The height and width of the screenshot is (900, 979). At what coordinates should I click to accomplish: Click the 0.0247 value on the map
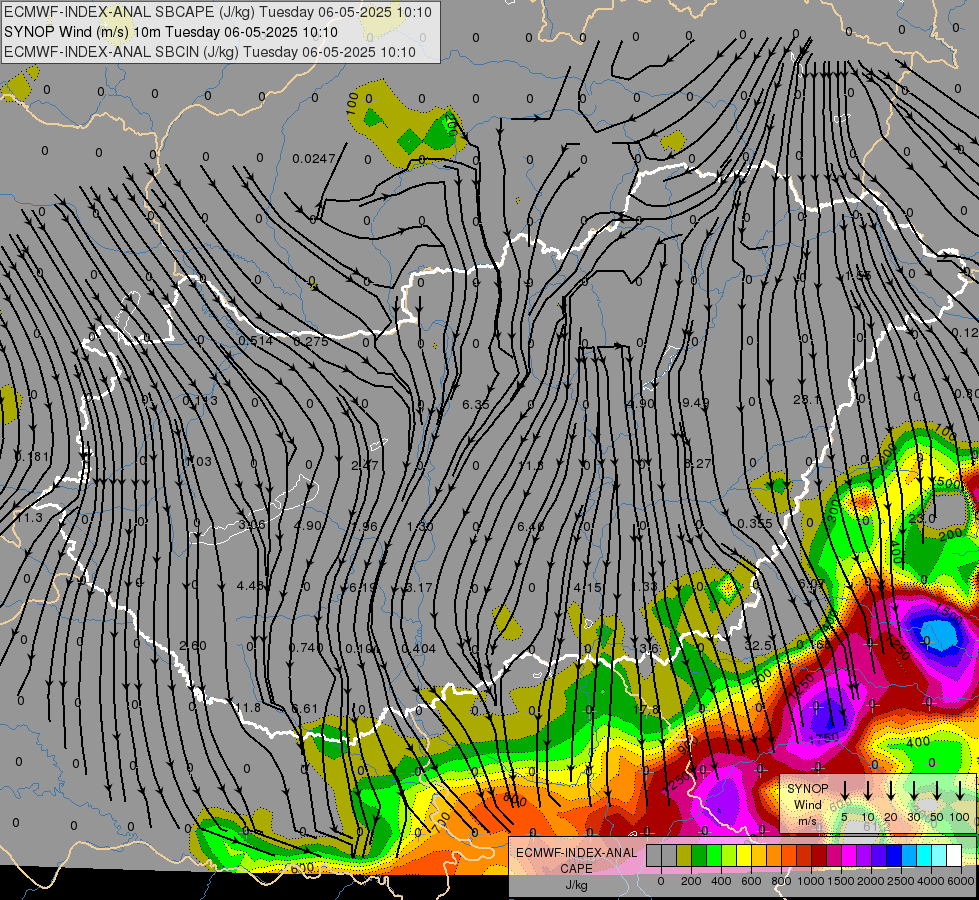point(314,159)
